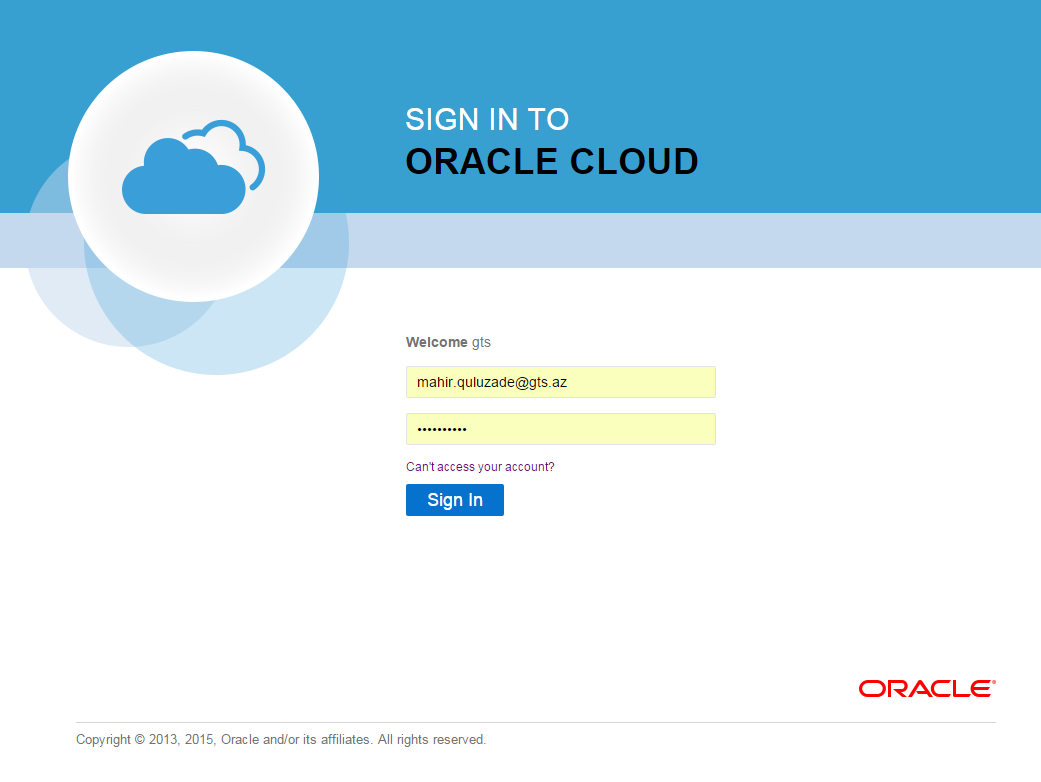Open the Can't access your account link
The image size is (1041, 782).
480,466
